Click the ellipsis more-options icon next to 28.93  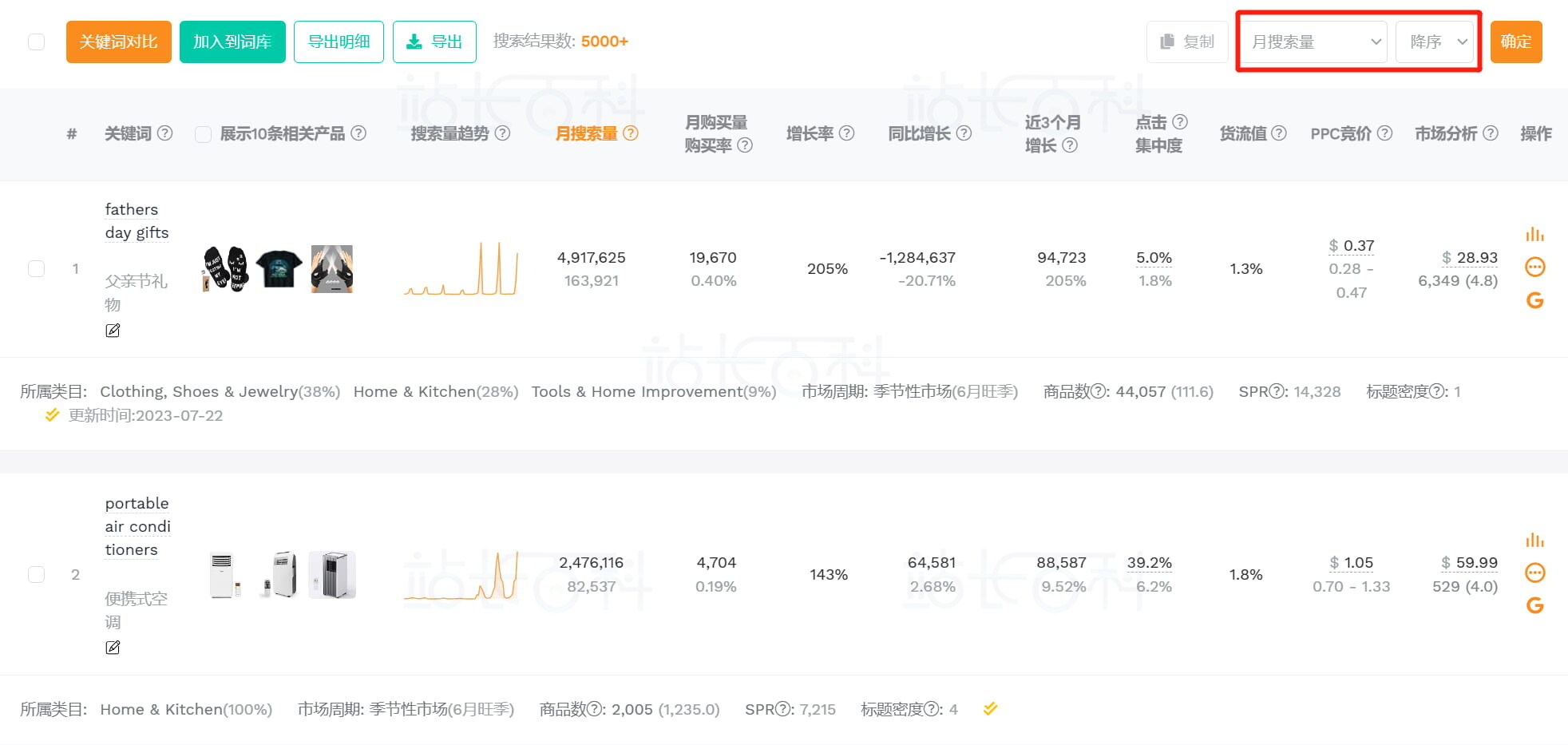coord(1534,267)
